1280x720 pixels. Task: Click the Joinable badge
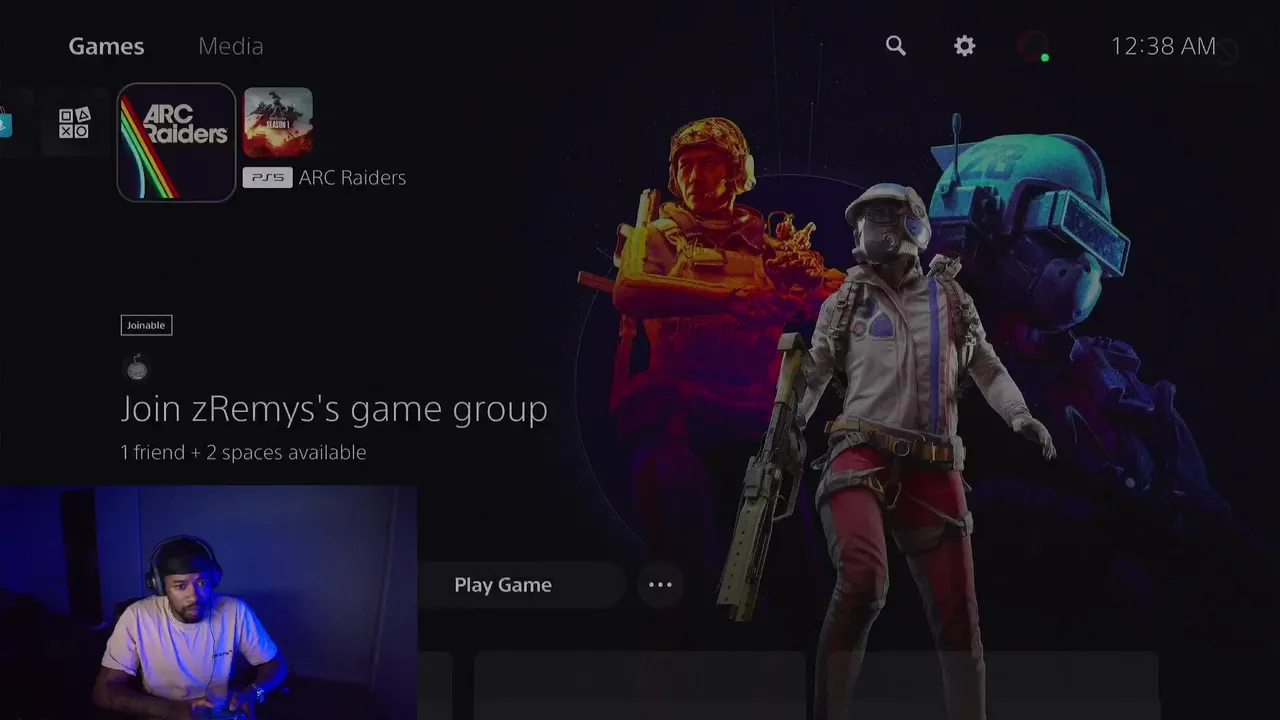point(146,325)
